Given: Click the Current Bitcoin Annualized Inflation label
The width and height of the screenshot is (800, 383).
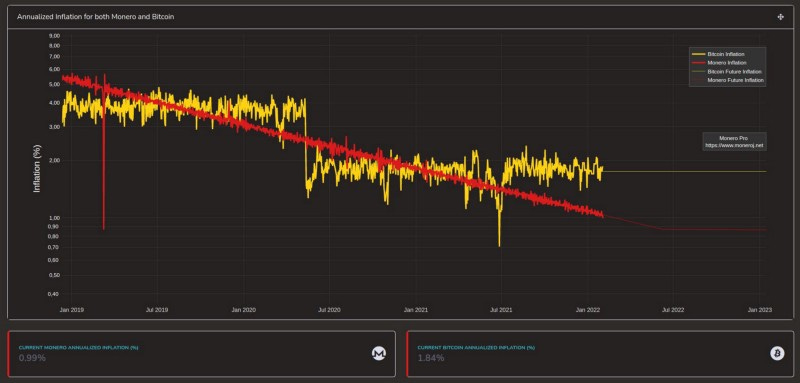Looking at the screenshot, I should click(x=476, y=347).
